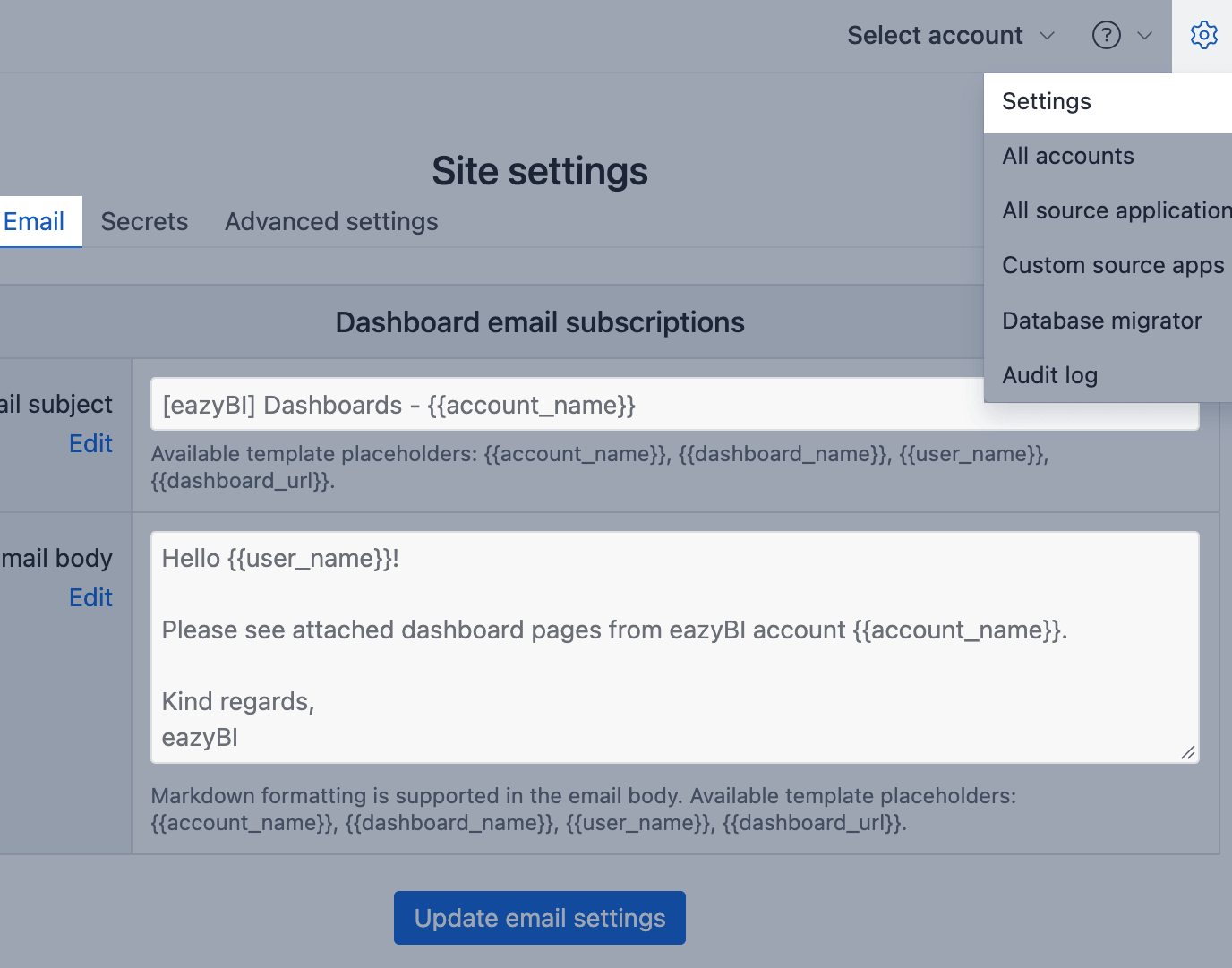Click the Update email settings button
The width and height of the screenshot is (1232, 968).
pyautogui.click(x=540, y=918)
